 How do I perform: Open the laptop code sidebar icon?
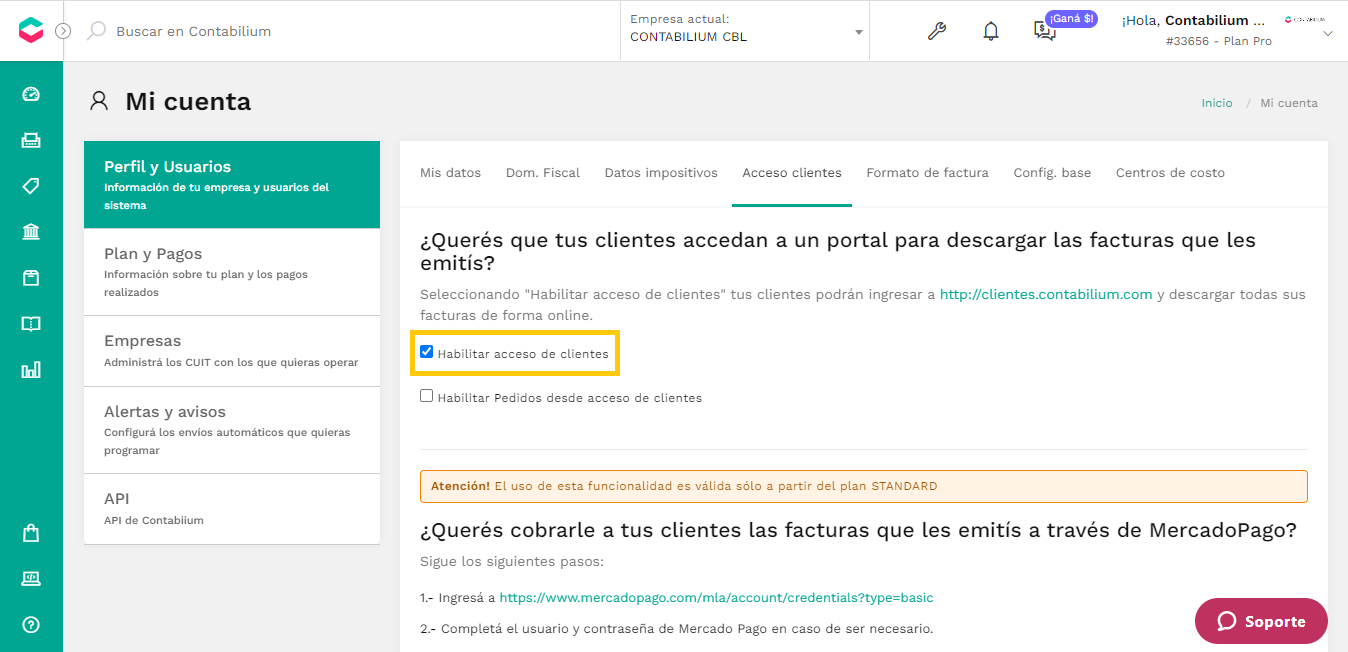point(31,578)
